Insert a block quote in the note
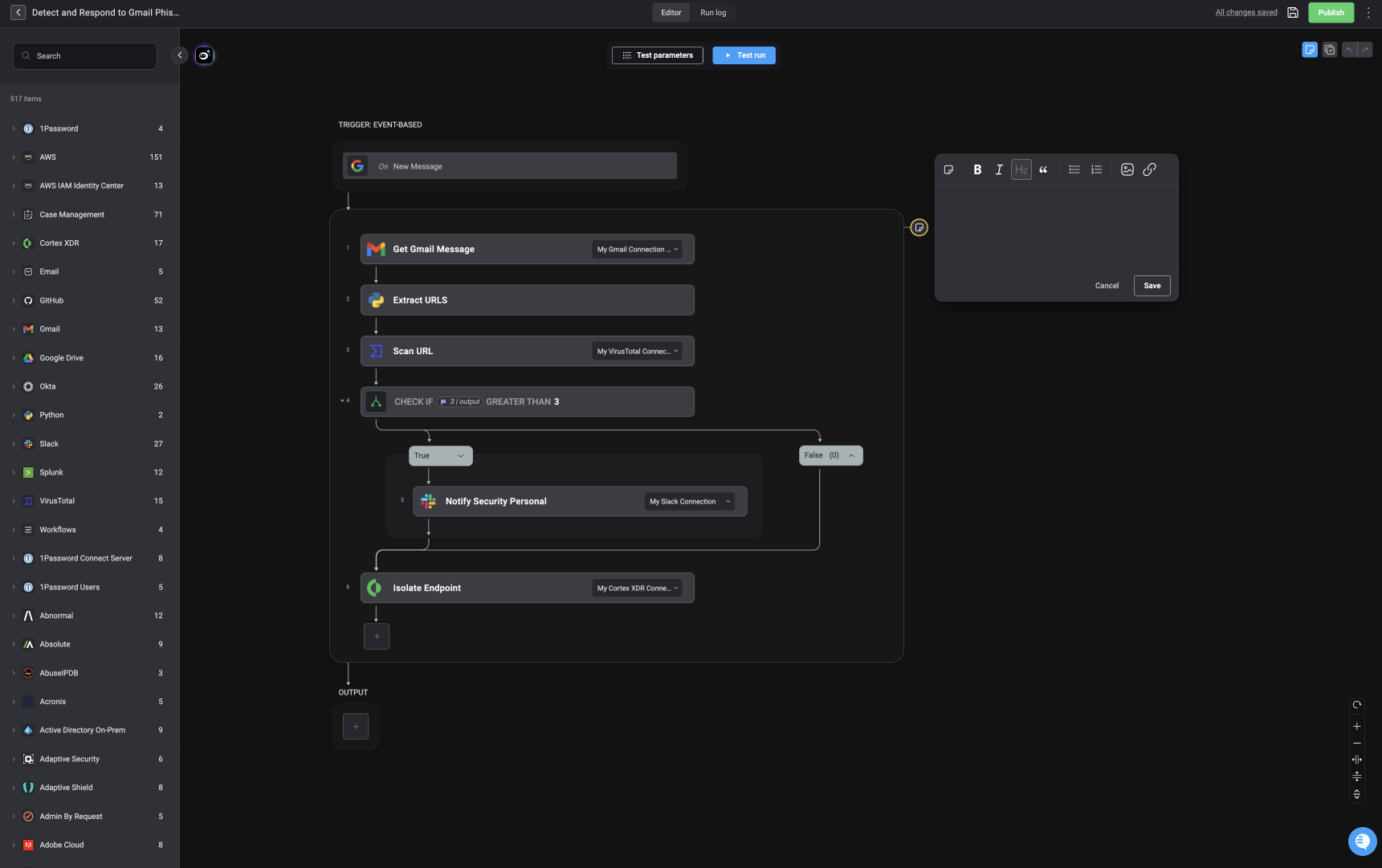Screen dimensions: 1382x868 pos(1043,169)
